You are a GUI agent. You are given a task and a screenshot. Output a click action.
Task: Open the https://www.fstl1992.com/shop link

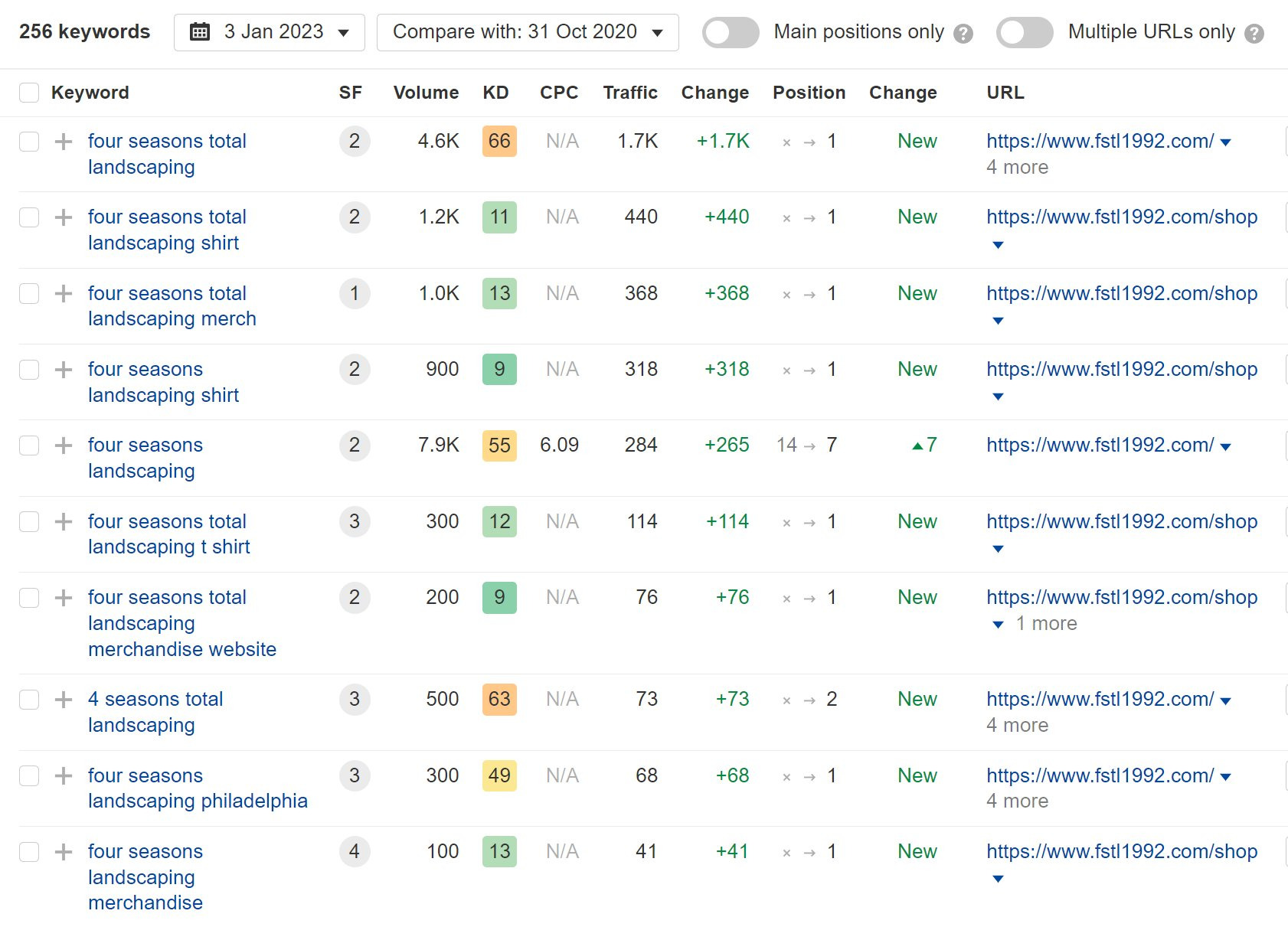pos(1121,217)
